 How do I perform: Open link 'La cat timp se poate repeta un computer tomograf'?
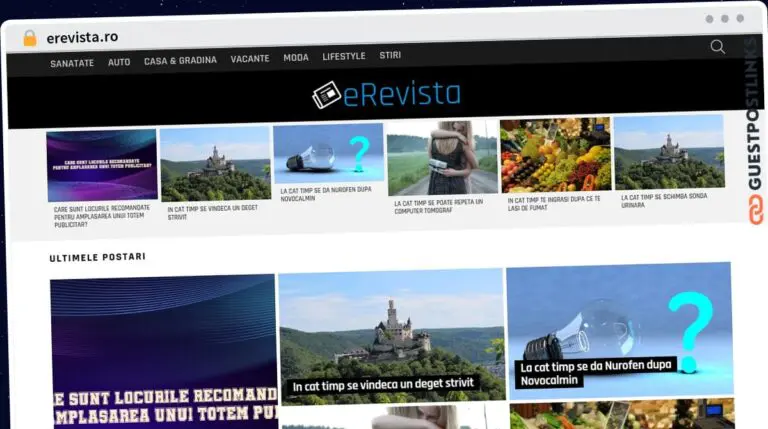click(438, 206)
